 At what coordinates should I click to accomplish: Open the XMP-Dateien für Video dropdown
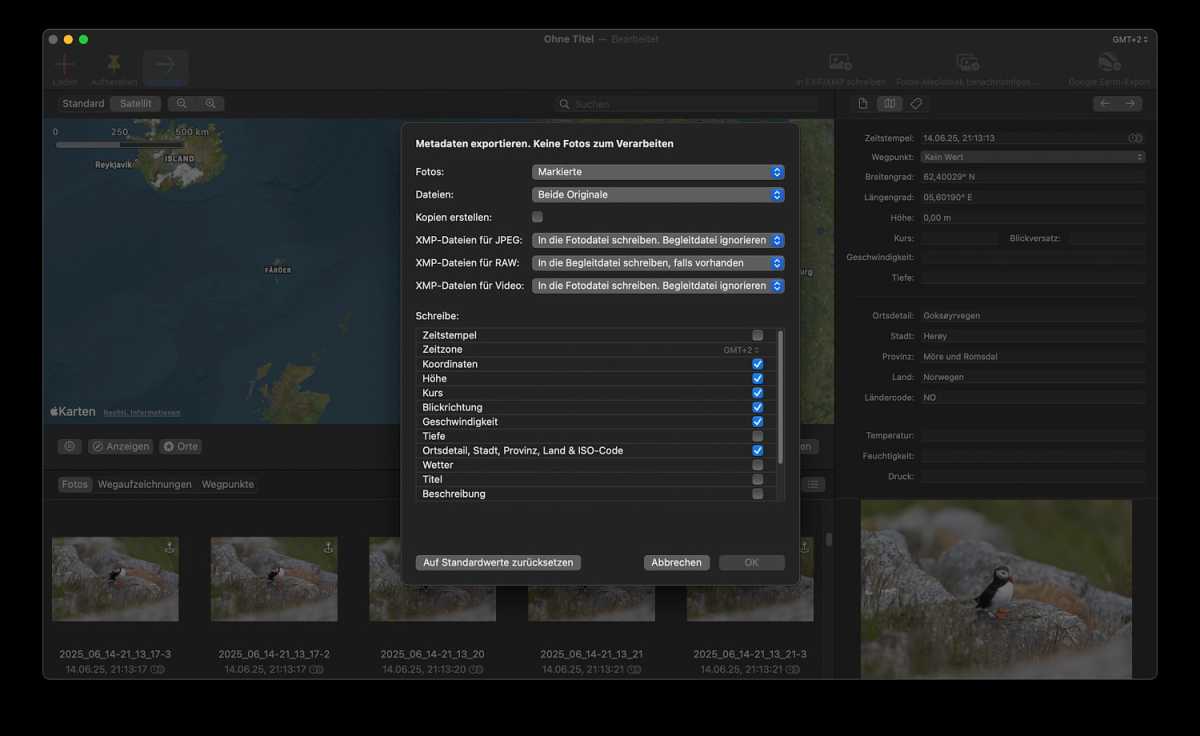click(658, 286)
